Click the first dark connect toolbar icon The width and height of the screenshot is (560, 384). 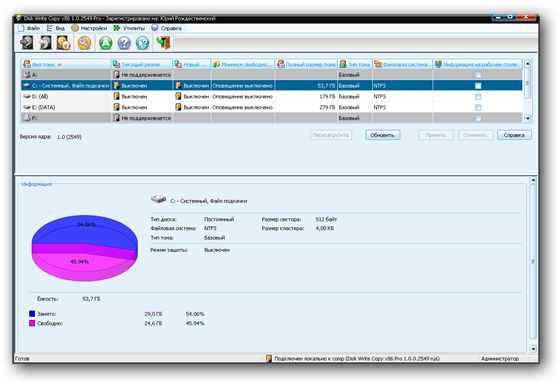[x=26, y=43]
